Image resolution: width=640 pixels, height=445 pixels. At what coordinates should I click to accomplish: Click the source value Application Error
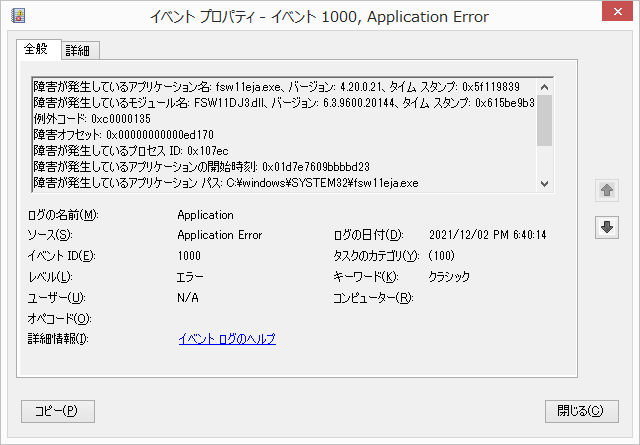tap(220, 235)
